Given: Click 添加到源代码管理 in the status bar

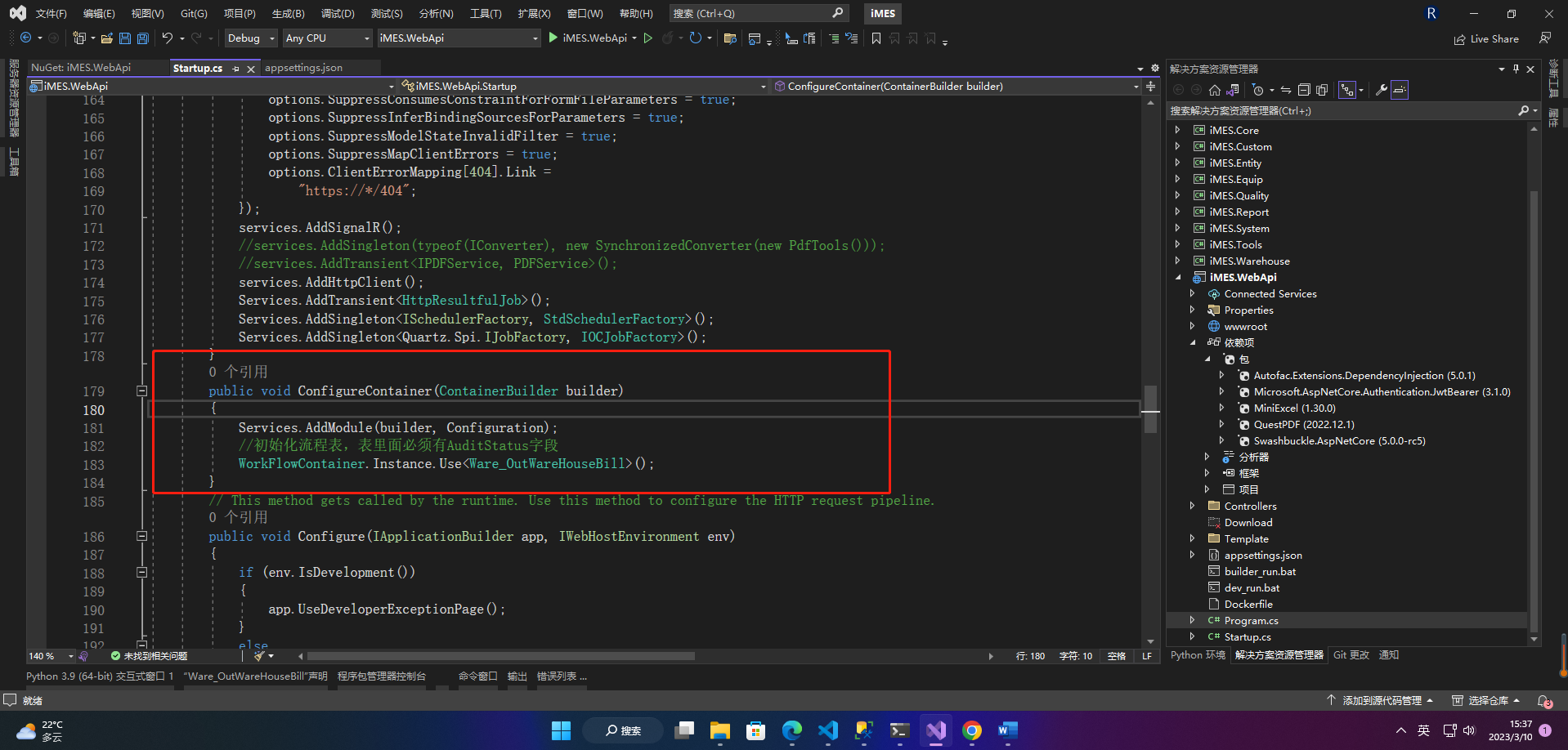Looking at the screenshot, I should coord(1380,700).
